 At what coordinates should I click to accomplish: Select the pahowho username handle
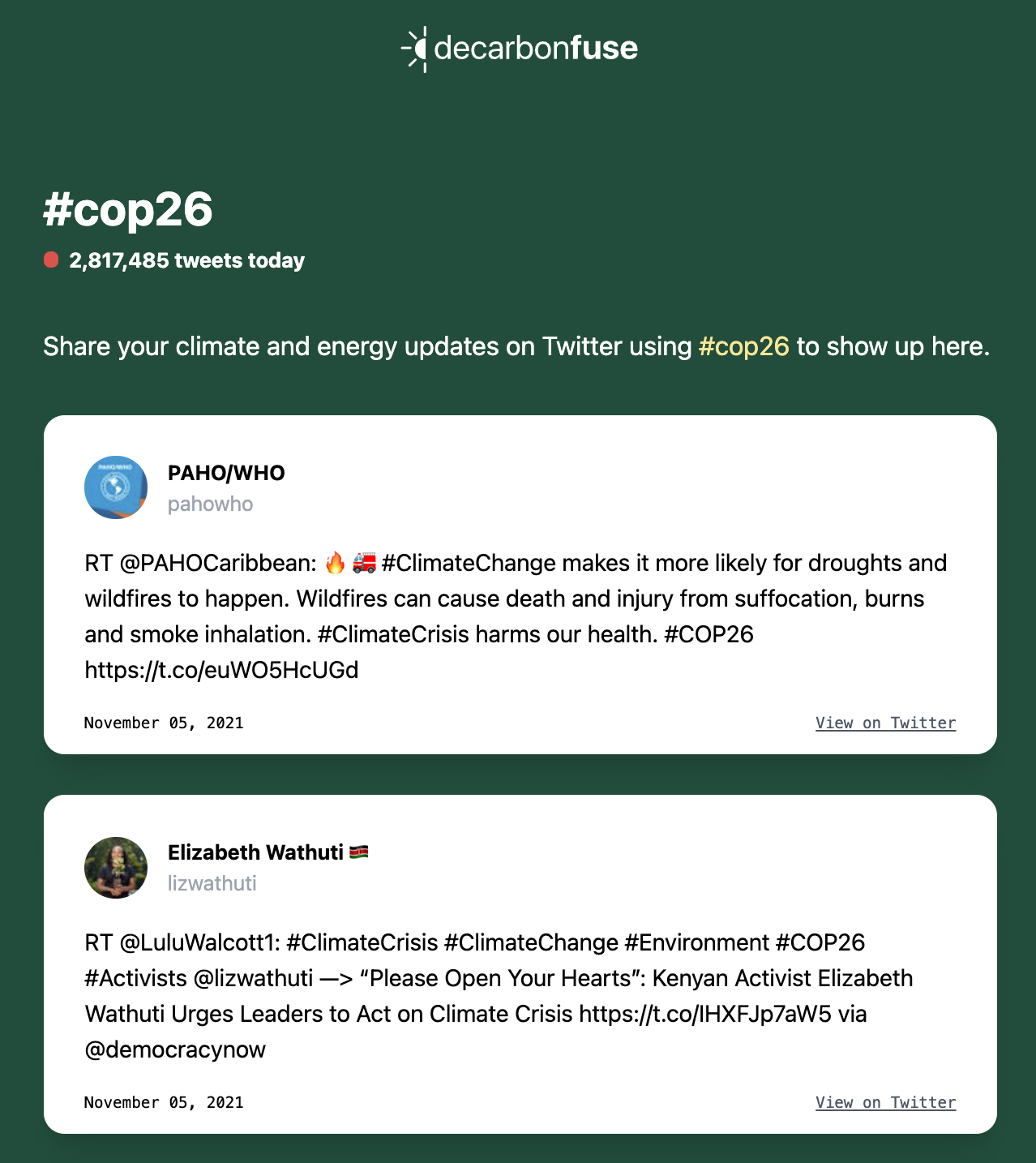click(210, 504)
